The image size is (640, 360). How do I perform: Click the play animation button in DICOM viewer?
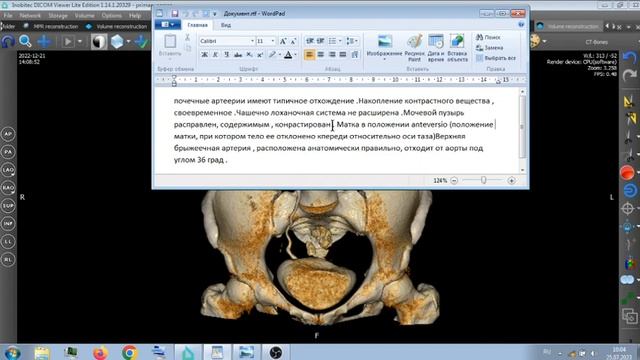coord(68,41)
